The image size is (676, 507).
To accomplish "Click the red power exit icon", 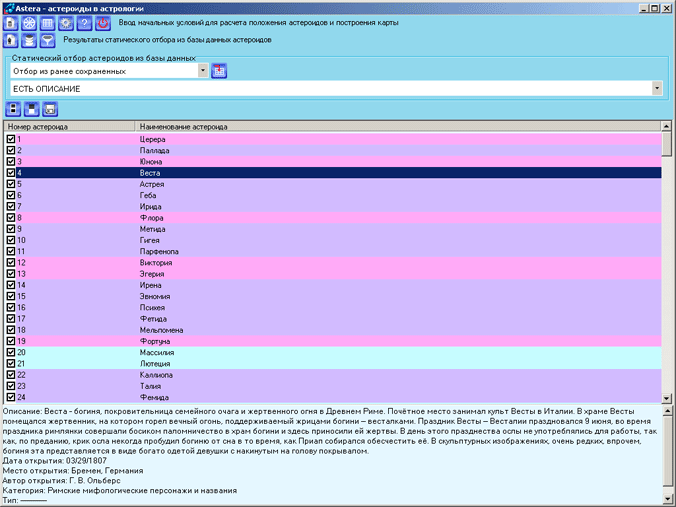I will coord(102,22).
